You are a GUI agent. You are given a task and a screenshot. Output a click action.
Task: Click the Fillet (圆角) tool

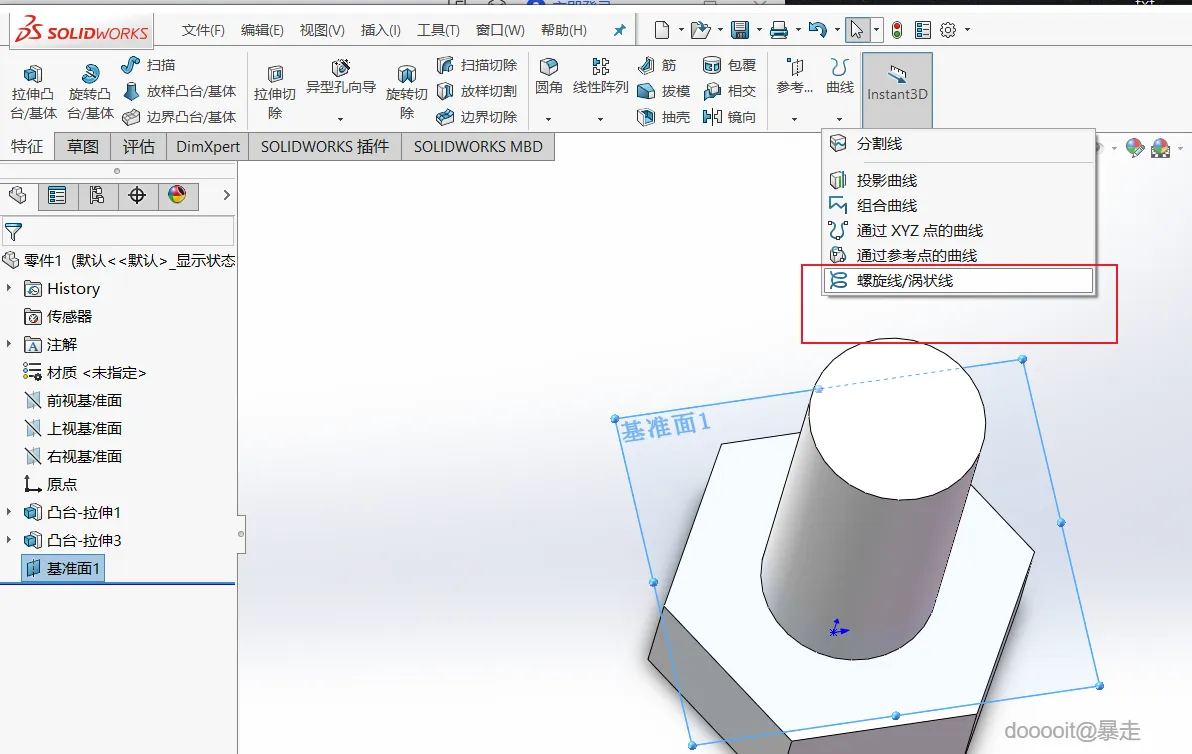pyautogui.click(x=548, y=77)
